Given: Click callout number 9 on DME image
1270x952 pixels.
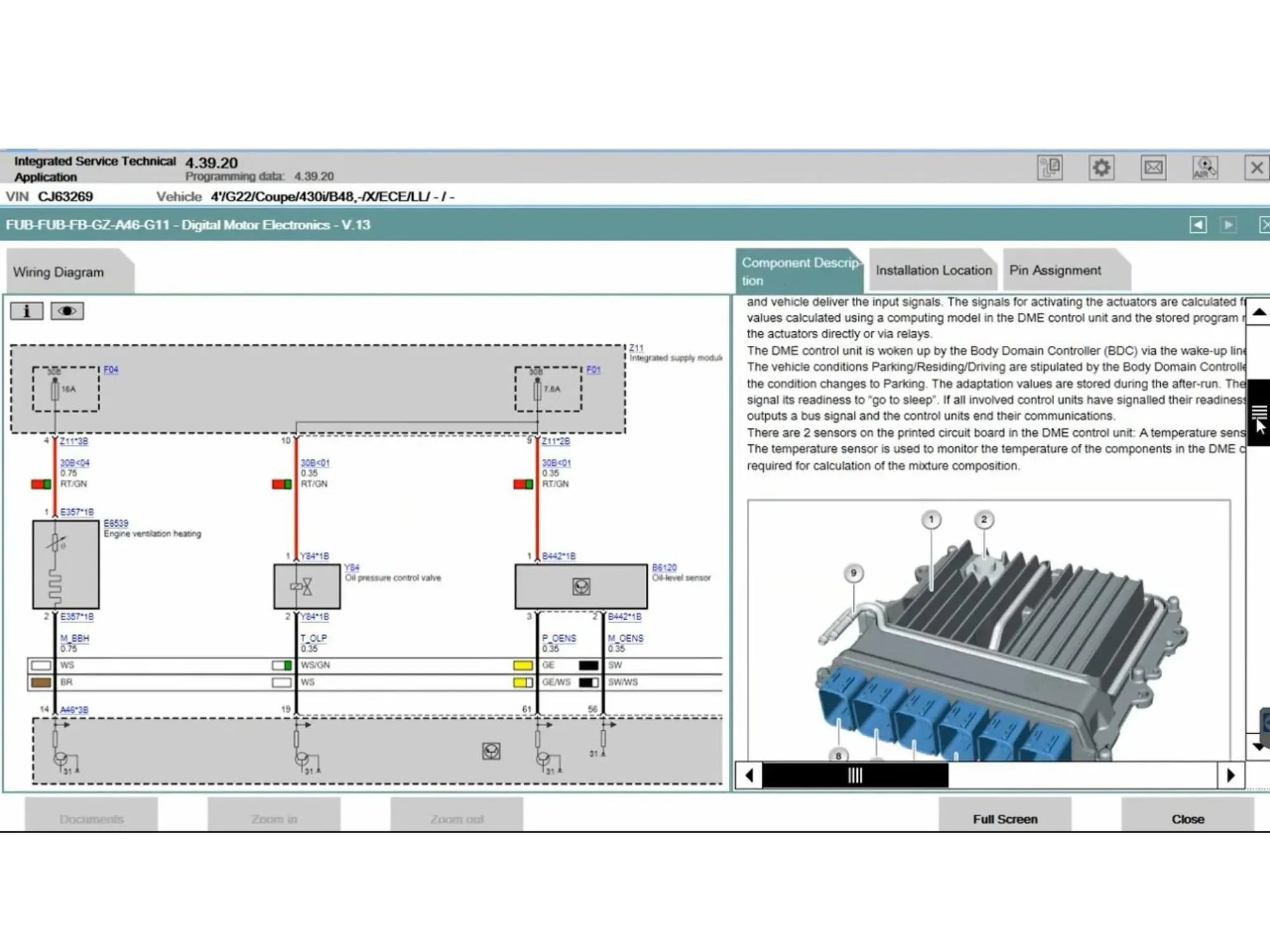Looking at the screenshot, I should tap(853, 573).
